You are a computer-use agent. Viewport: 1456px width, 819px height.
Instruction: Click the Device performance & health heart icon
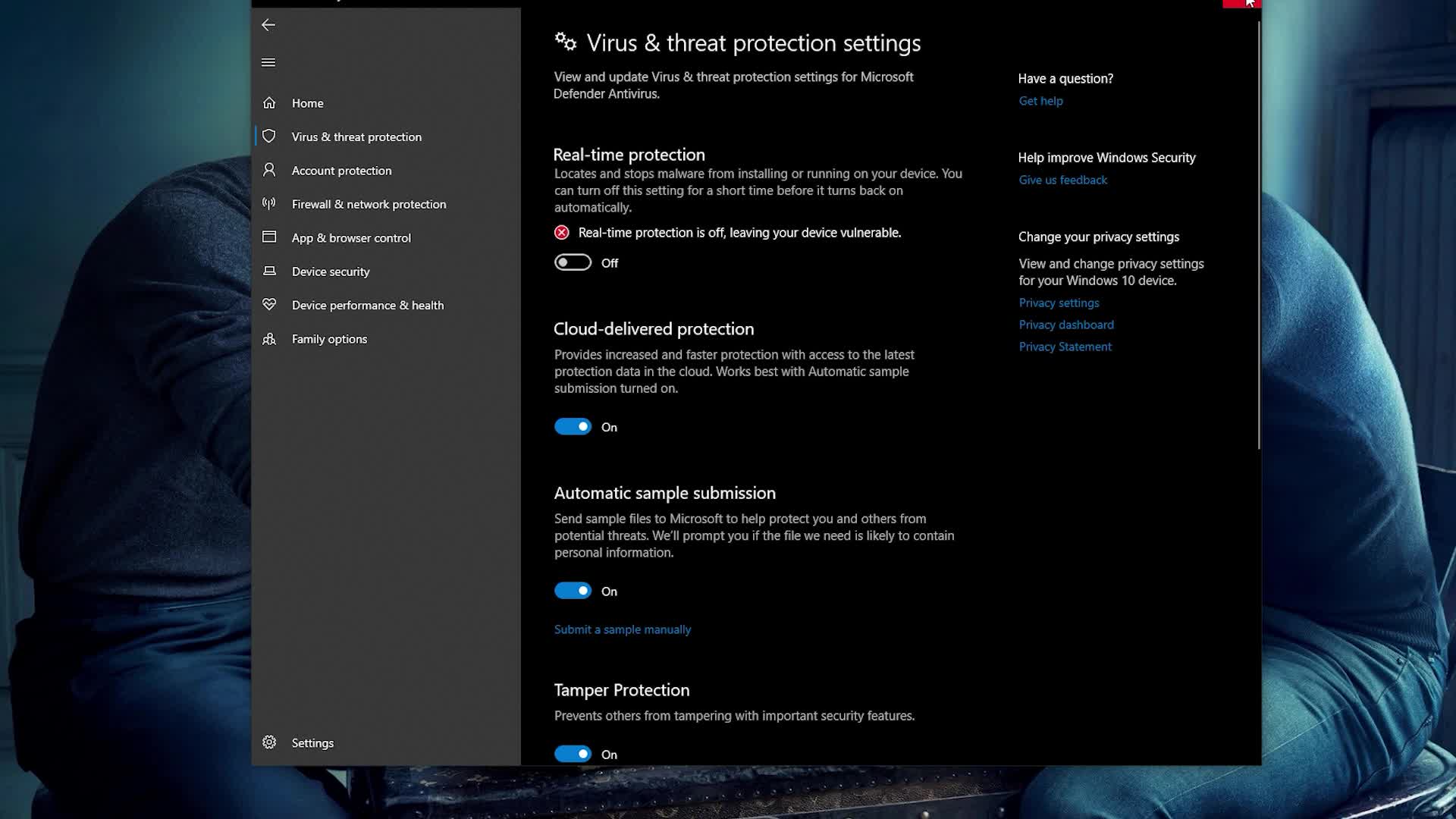pyautogui.click(x=269, y=304)
